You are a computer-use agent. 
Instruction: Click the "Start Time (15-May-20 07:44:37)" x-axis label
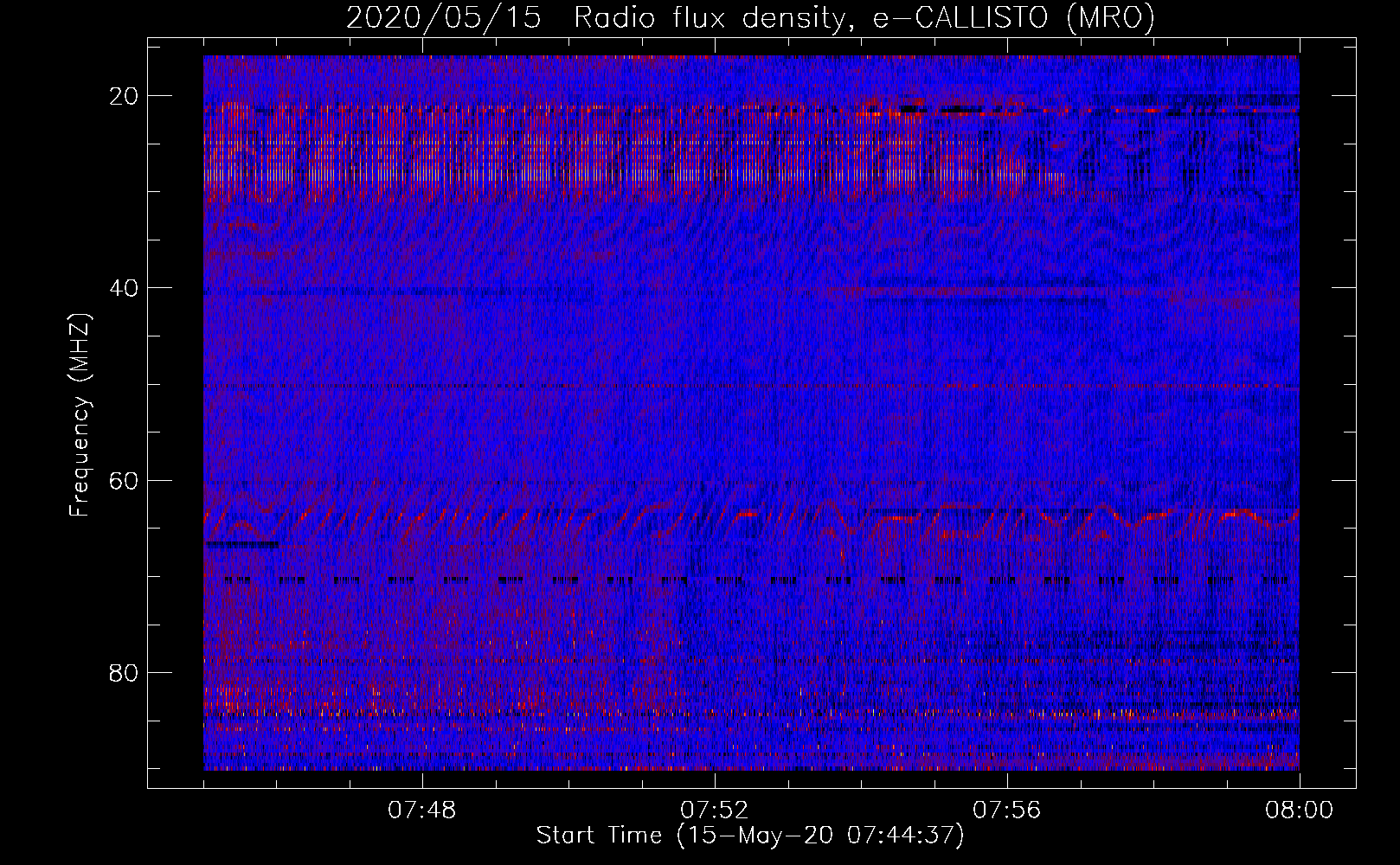pyautogui.click(x=750, y=836)
